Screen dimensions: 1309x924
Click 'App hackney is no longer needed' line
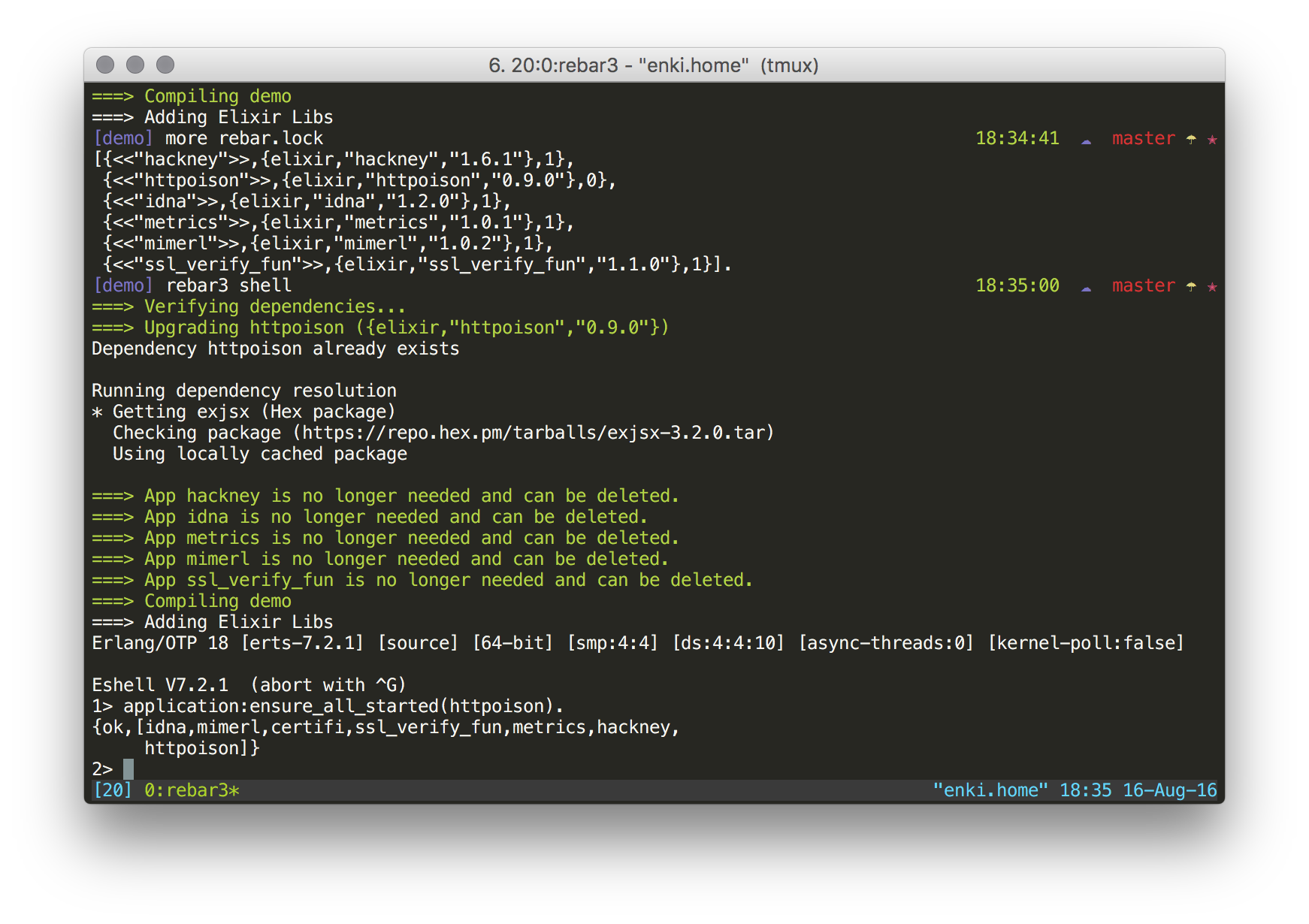tap(385, 496)
